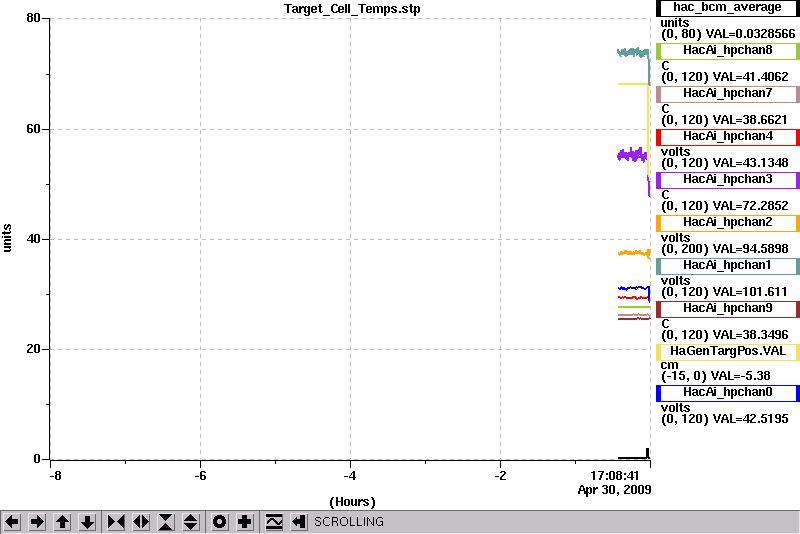Viewport: 800px width, 534px height.
Task: Click the y-axis tick label 20
Action: [x=33, y=349]
